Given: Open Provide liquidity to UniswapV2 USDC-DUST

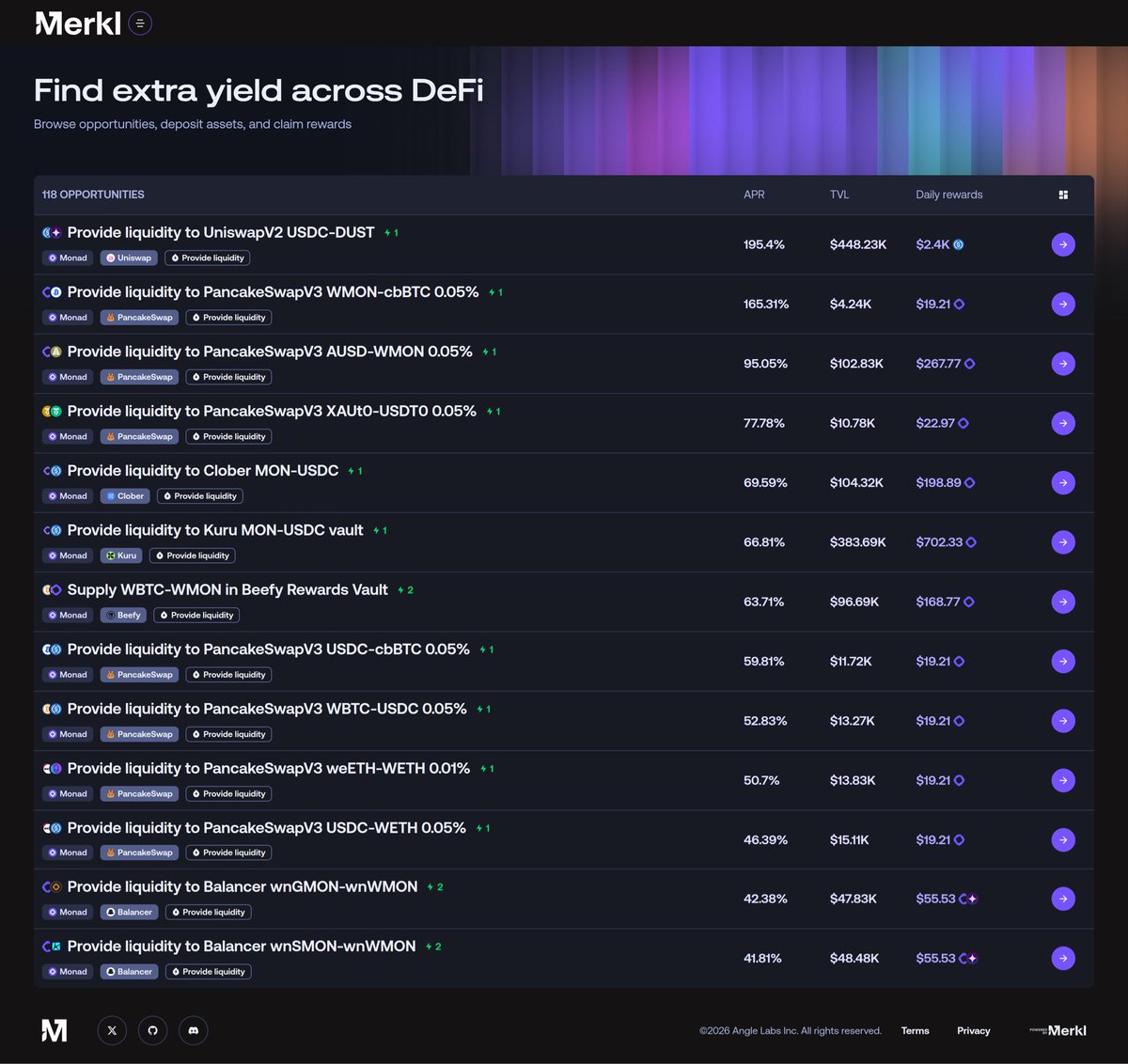Looking at the screenshot, I should click(x=221, y=232).
